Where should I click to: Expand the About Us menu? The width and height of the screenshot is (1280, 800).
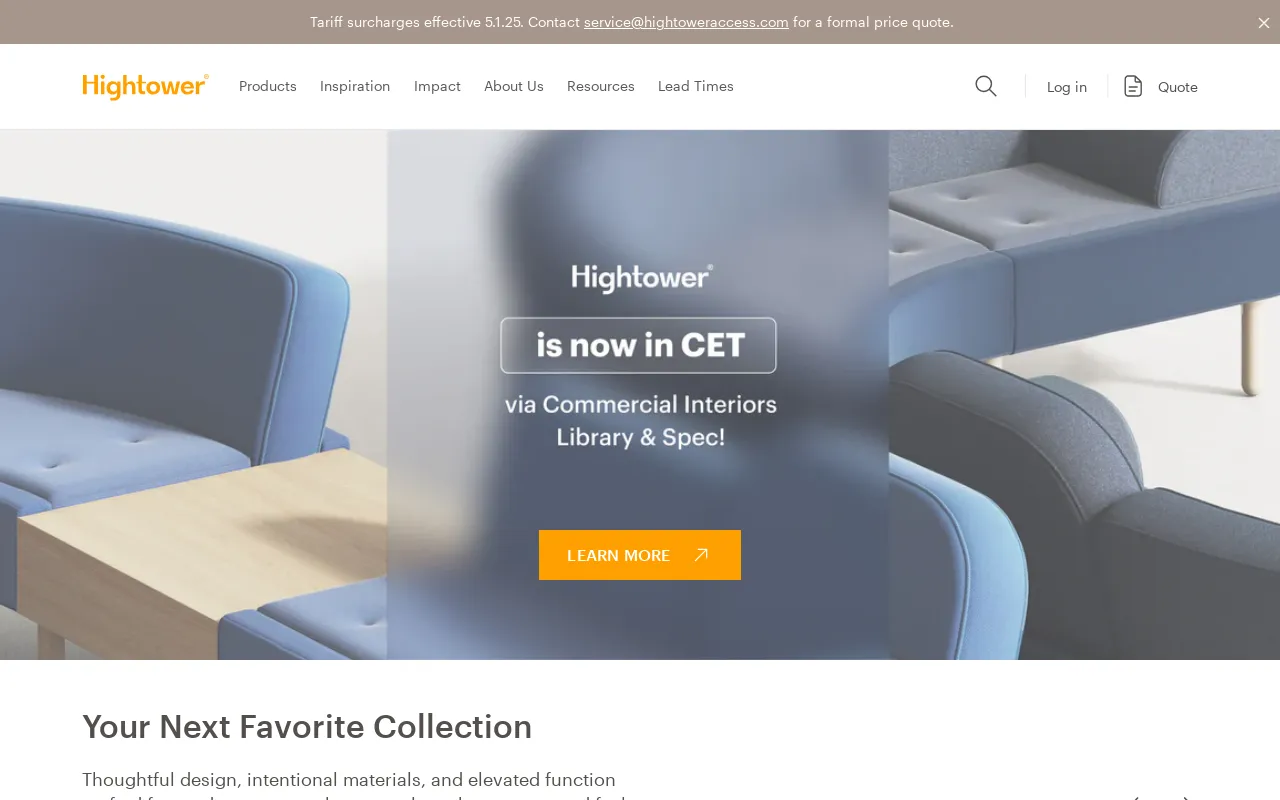514,86
